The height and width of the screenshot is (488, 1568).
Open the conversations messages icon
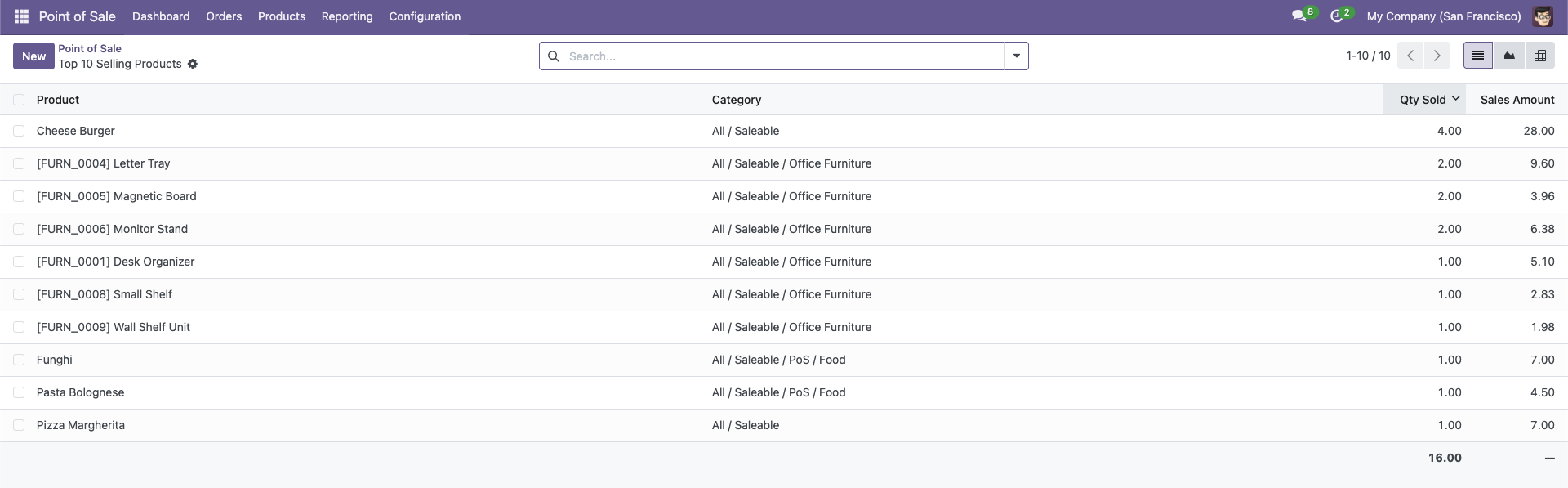(x=1298, y=16)
